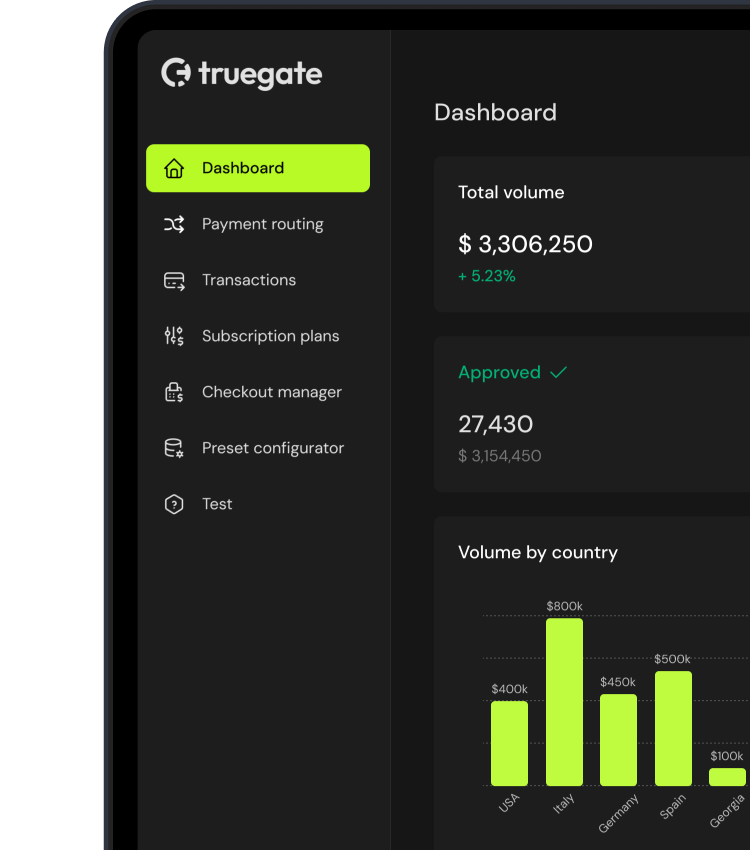Click the Germany axis label
This screenshot has width=750, height=850.
click(618, 813)
